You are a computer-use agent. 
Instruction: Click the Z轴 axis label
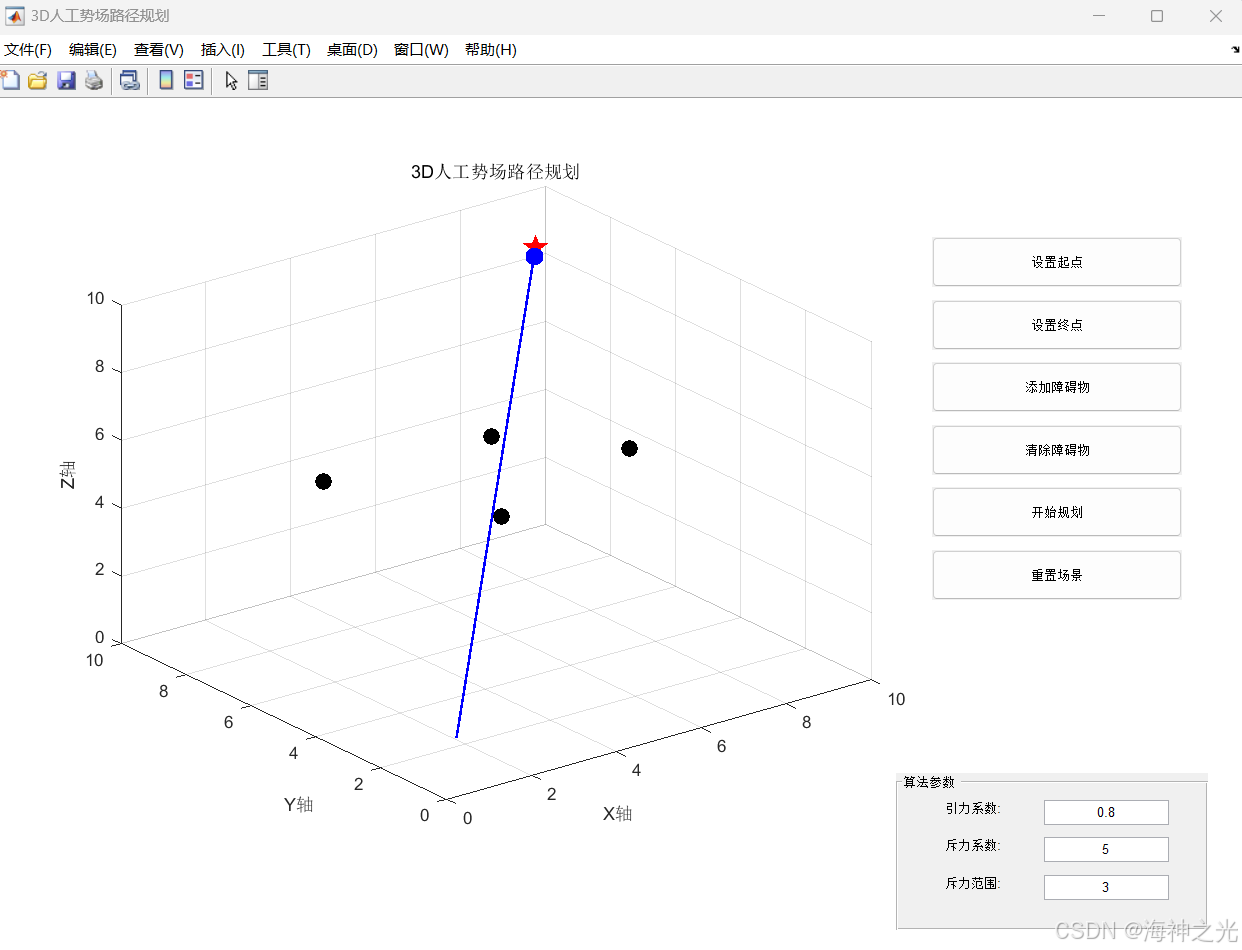pyautogui.click(x=67, y=474)
